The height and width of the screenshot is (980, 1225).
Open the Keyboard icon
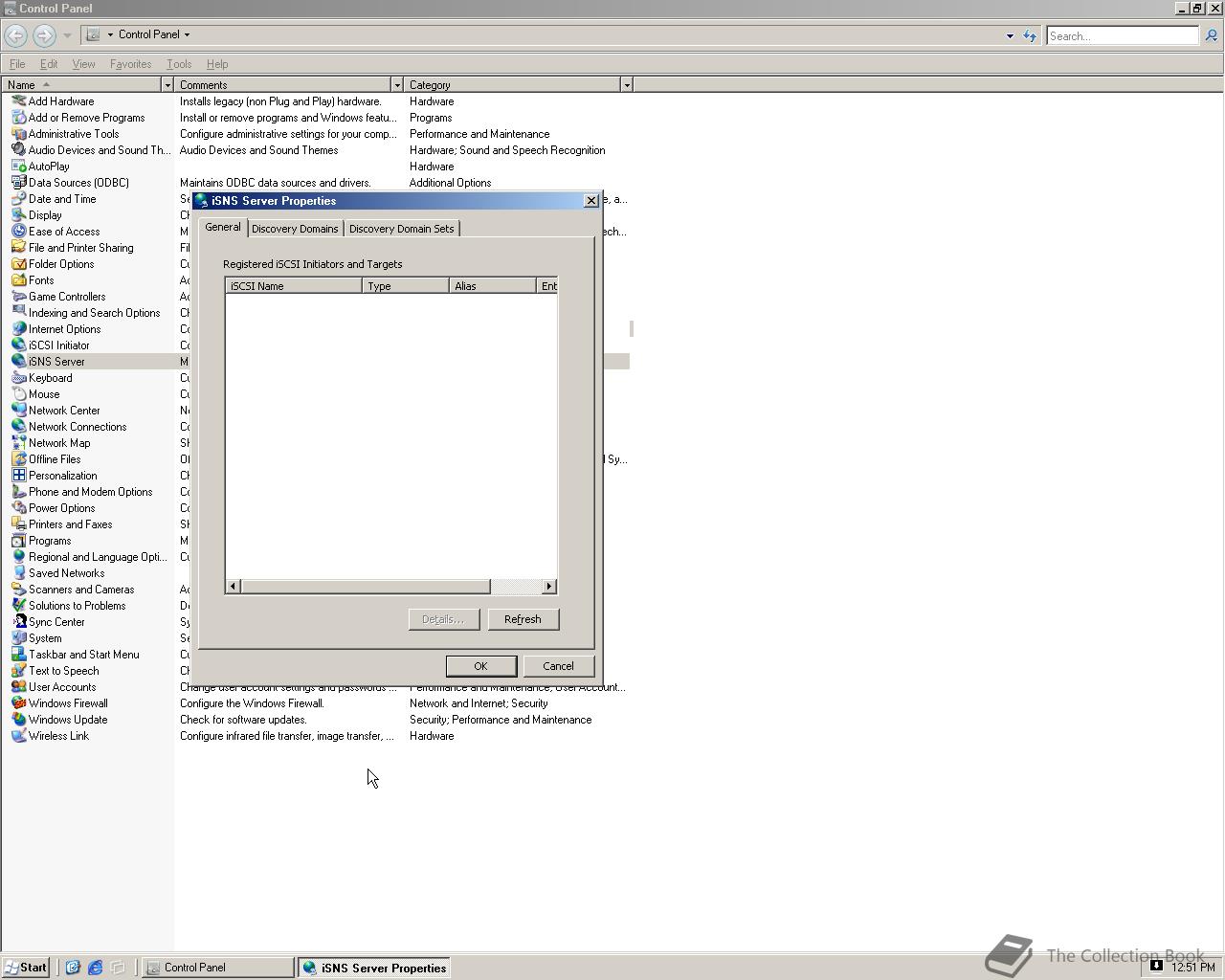pos(18,378)
